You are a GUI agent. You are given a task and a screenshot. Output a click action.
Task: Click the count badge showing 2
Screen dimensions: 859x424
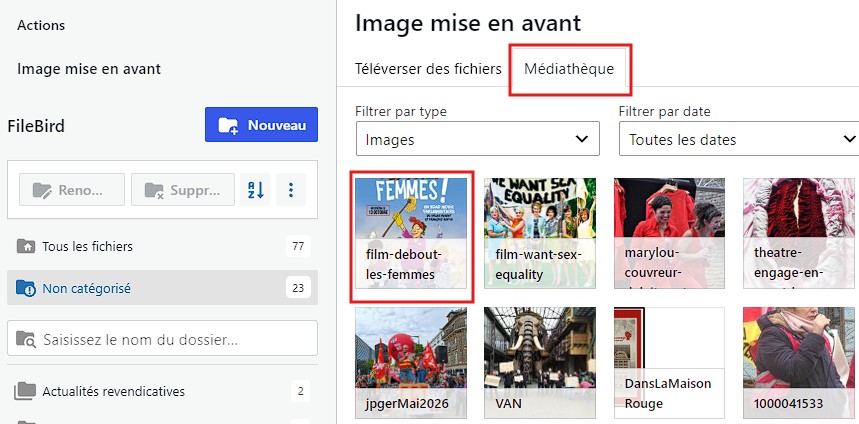pyautogui.click(x=300, y=391)
